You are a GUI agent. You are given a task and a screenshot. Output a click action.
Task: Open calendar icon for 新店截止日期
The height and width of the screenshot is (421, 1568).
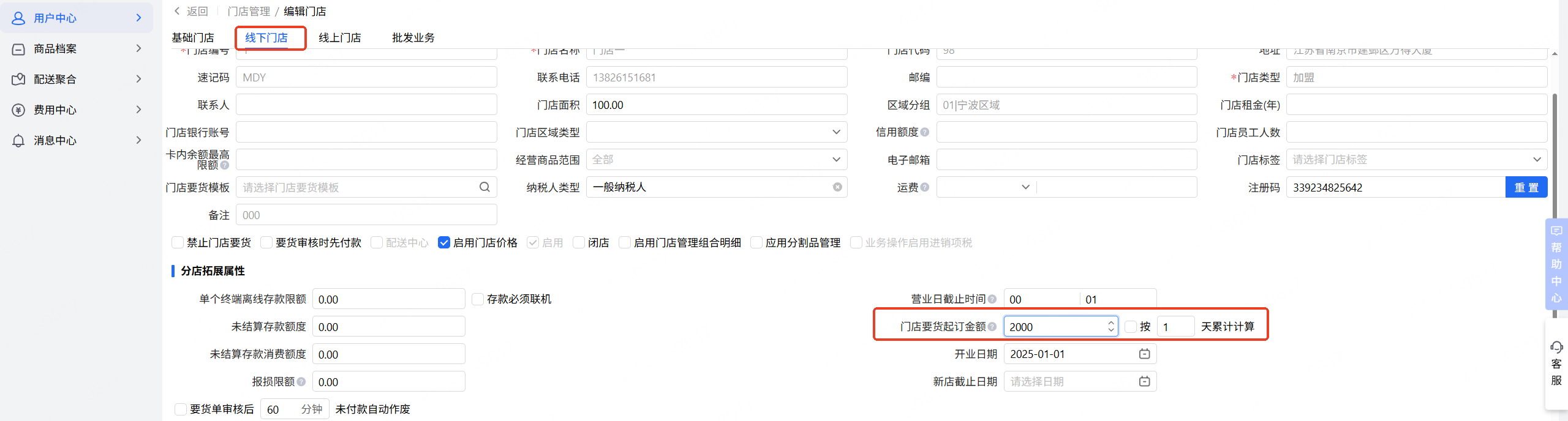click(1144, 382)
